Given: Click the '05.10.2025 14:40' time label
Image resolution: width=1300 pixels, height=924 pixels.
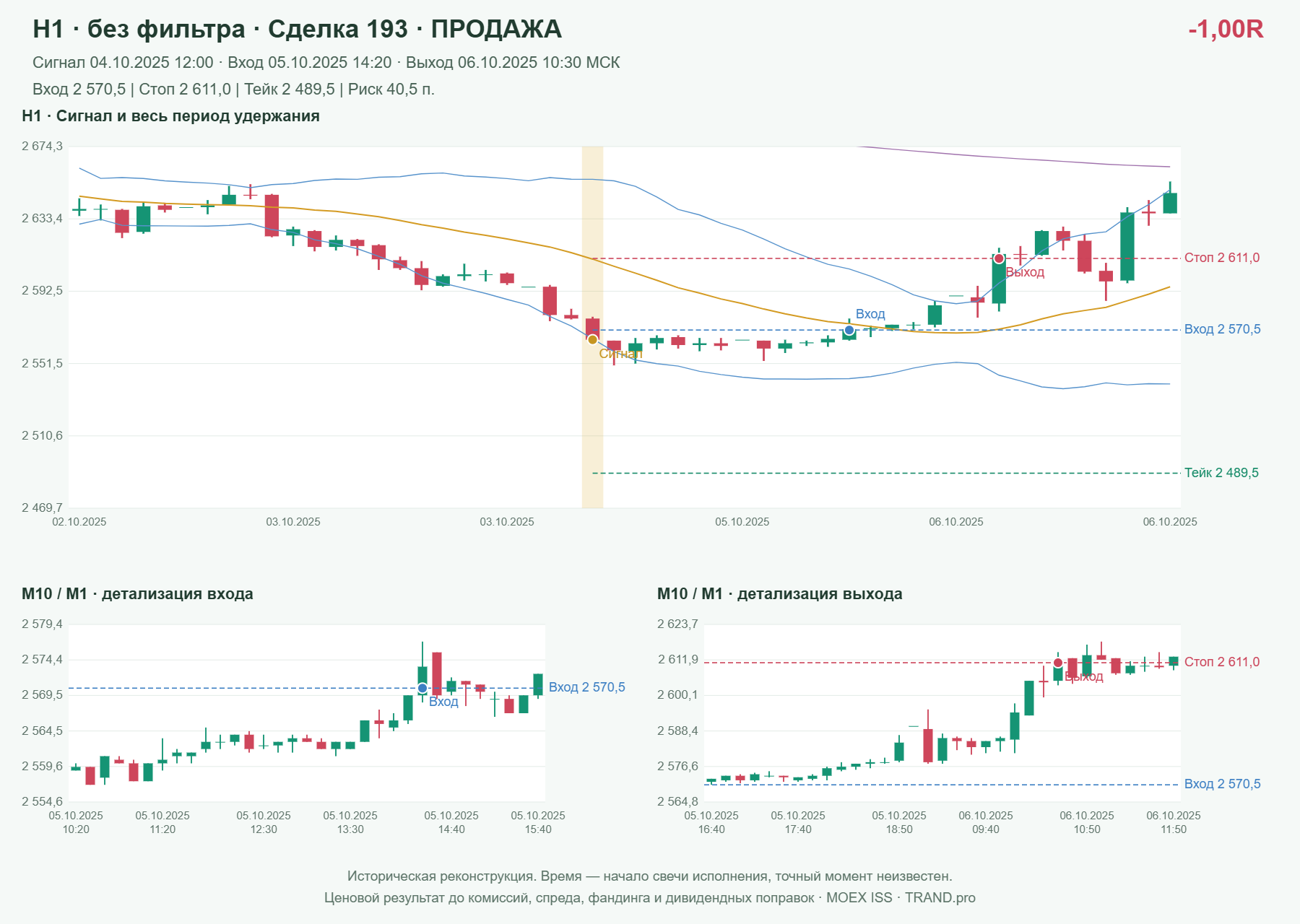Looking at the screenshot, I should 451,822.
